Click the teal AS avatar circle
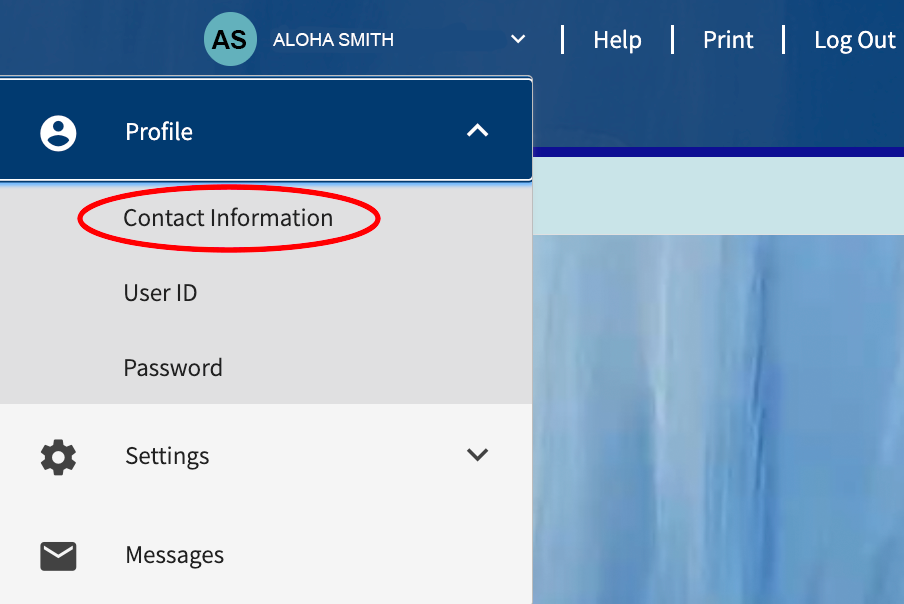This screenshot has height=604, width=904. (230, 39)
